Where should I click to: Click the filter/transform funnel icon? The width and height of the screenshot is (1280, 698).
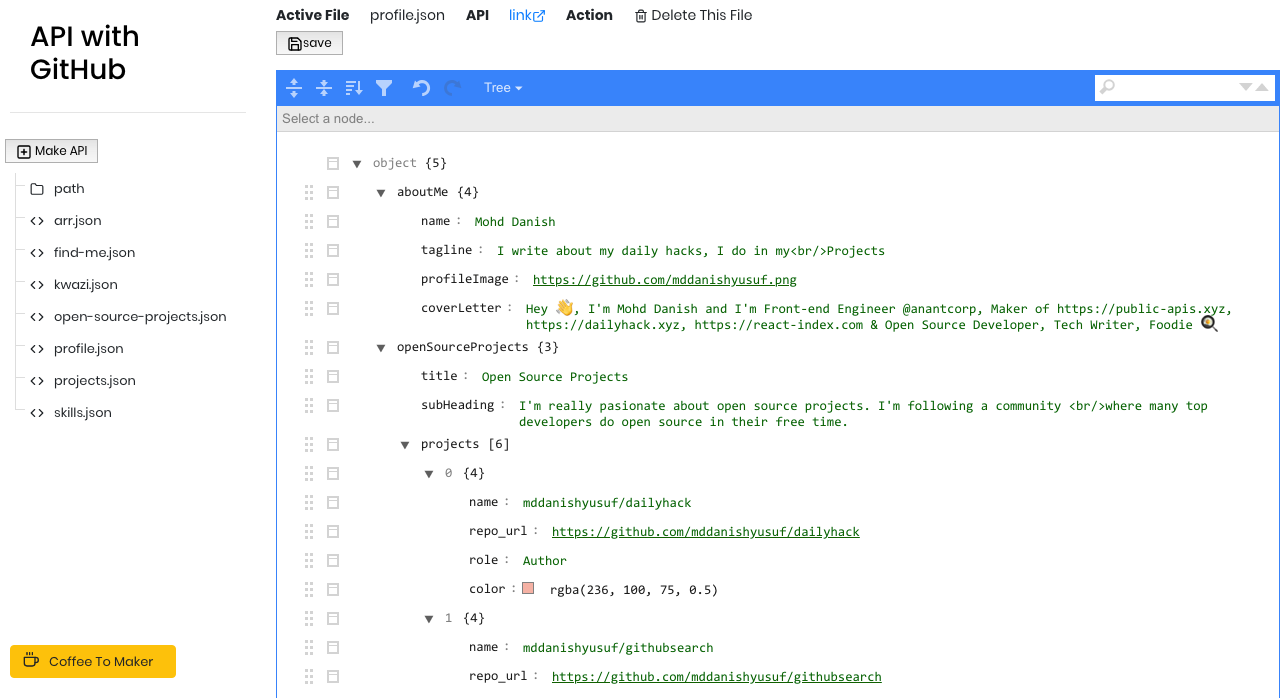[384, 88]
